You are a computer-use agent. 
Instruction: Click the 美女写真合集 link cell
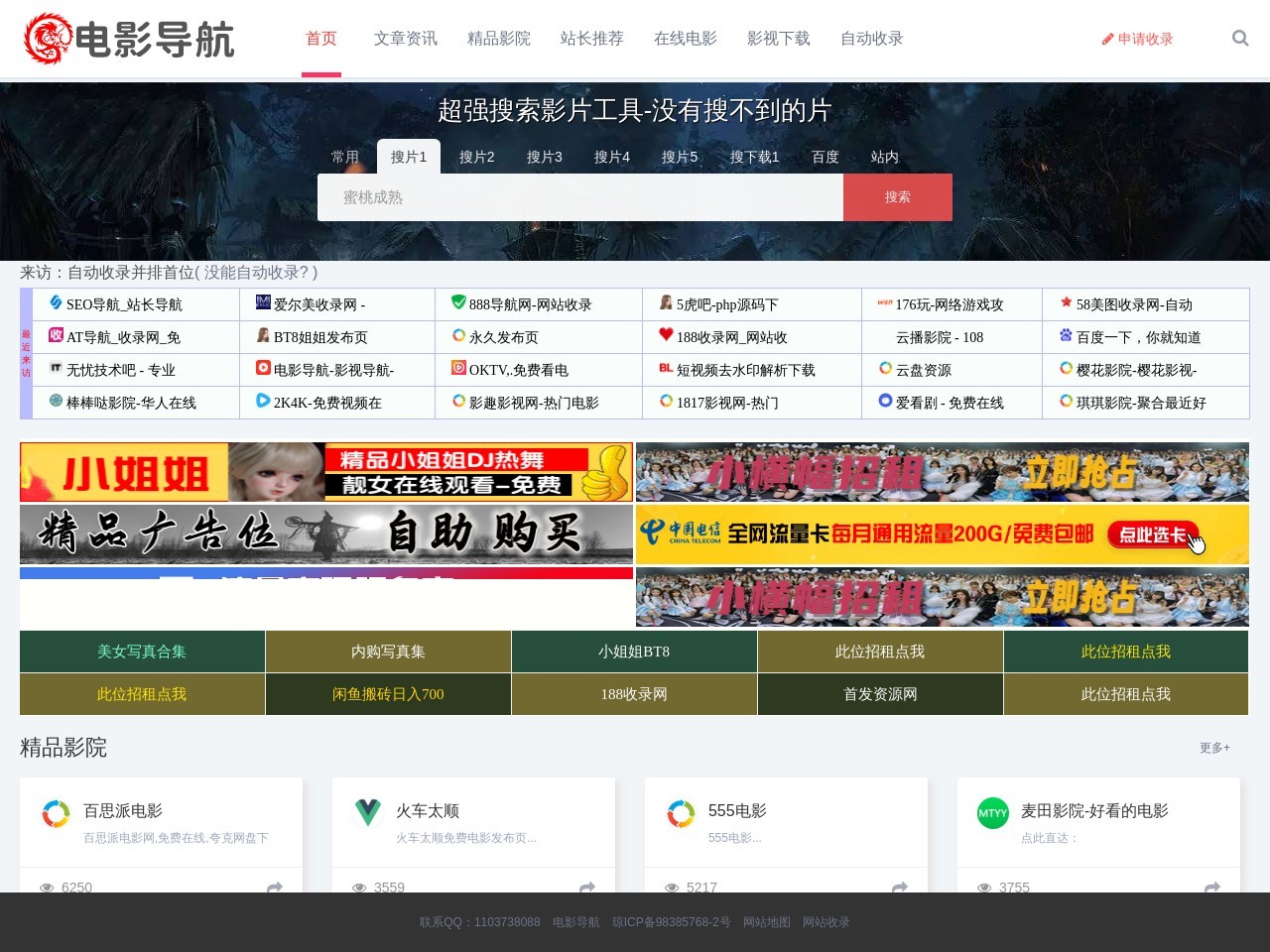click(142, 652)
